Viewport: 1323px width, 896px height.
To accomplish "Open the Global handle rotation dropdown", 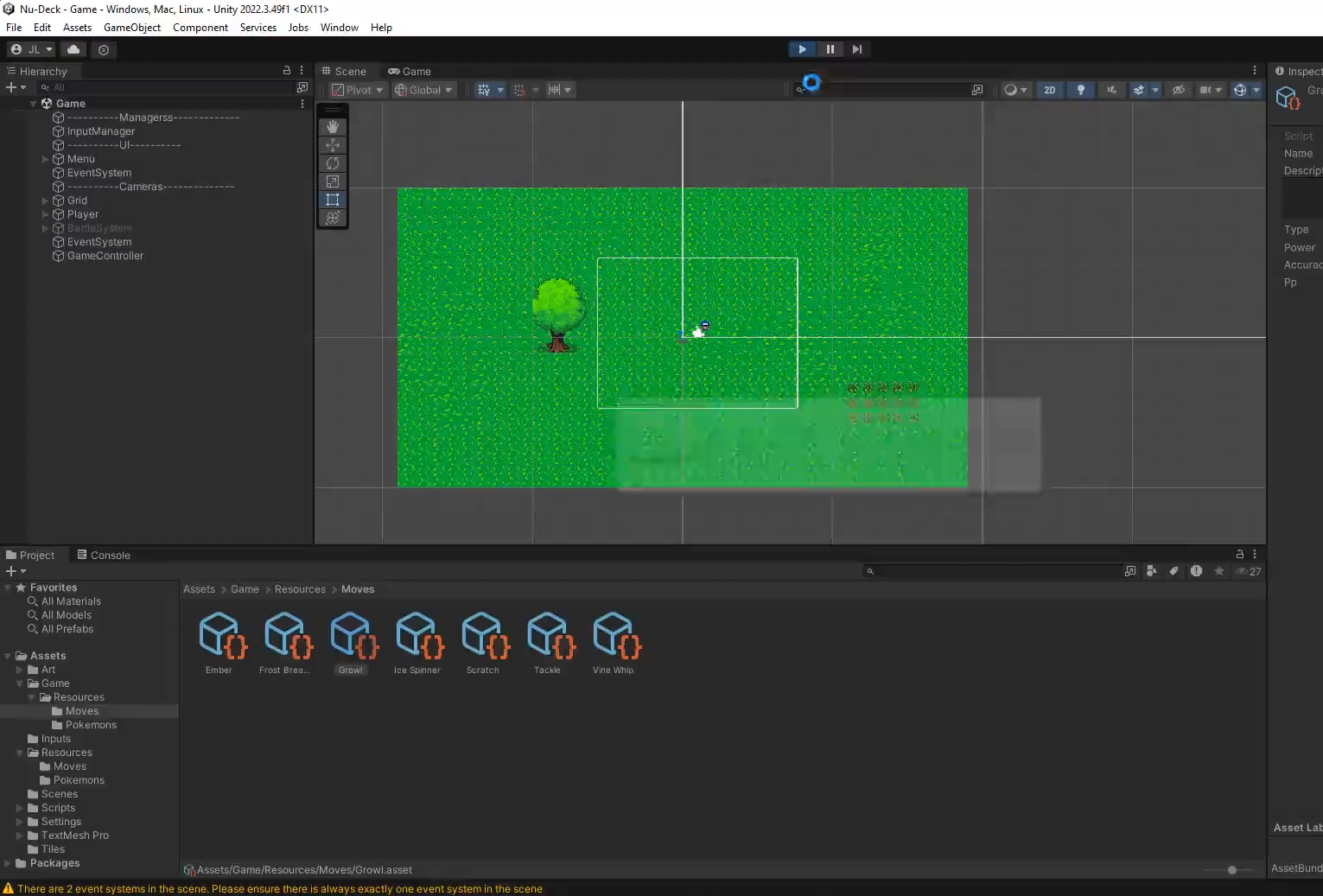I will click(x=423, y=90).
